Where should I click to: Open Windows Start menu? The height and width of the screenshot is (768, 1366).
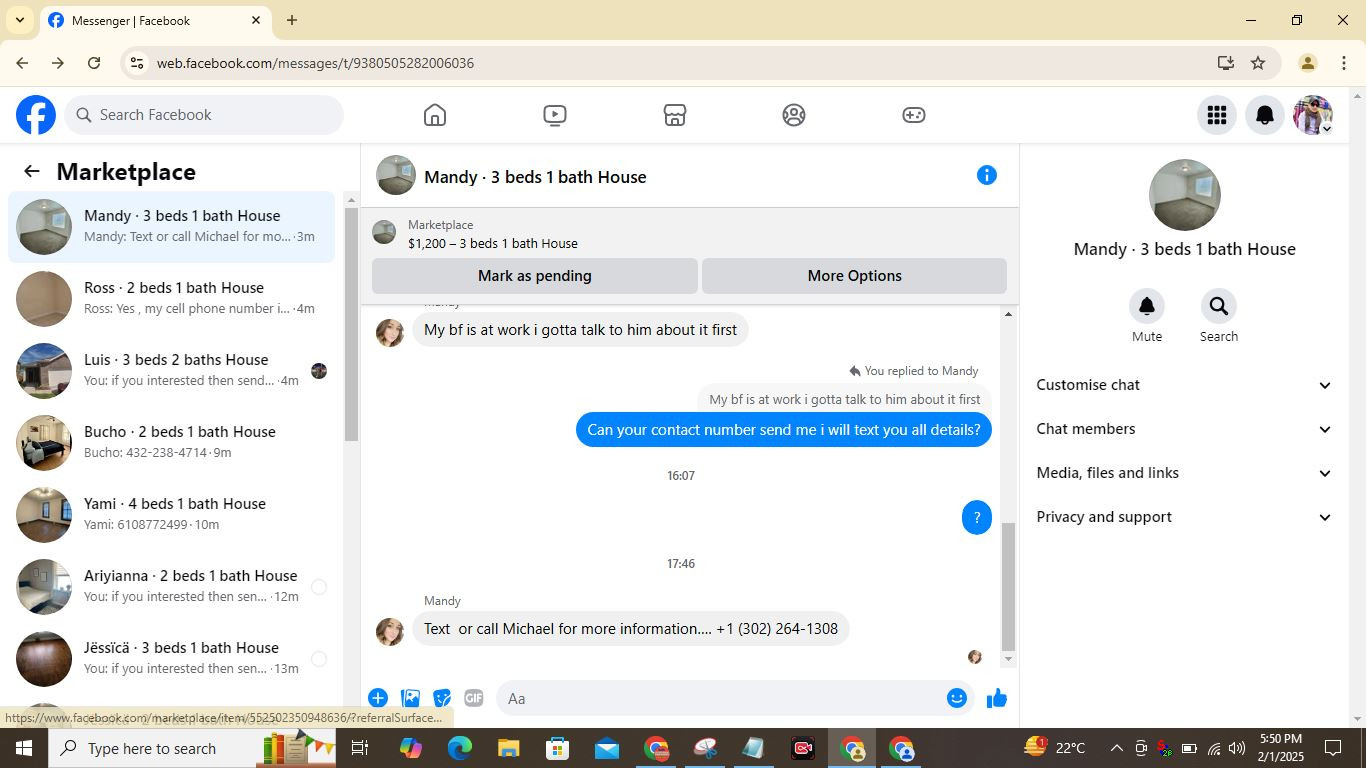pyautogui.click(x=23, y=748)
